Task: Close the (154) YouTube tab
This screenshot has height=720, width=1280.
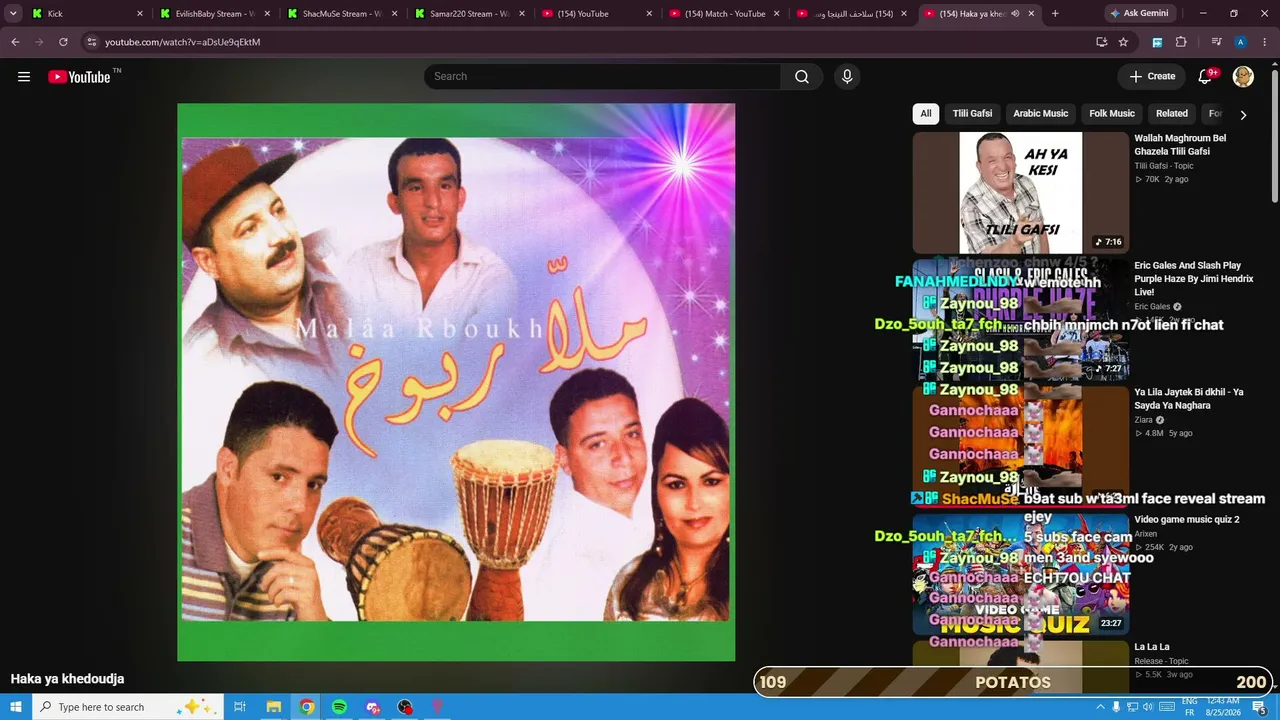Action: (649, 14)
